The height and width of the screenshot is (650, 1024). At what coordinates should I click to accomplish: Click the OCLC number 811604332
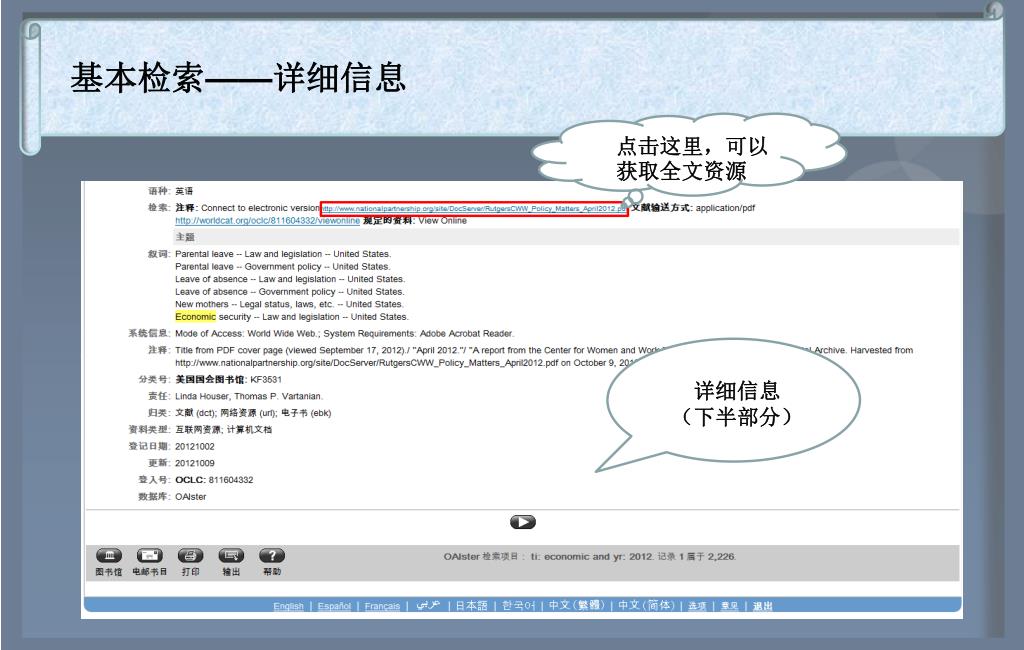231,480
